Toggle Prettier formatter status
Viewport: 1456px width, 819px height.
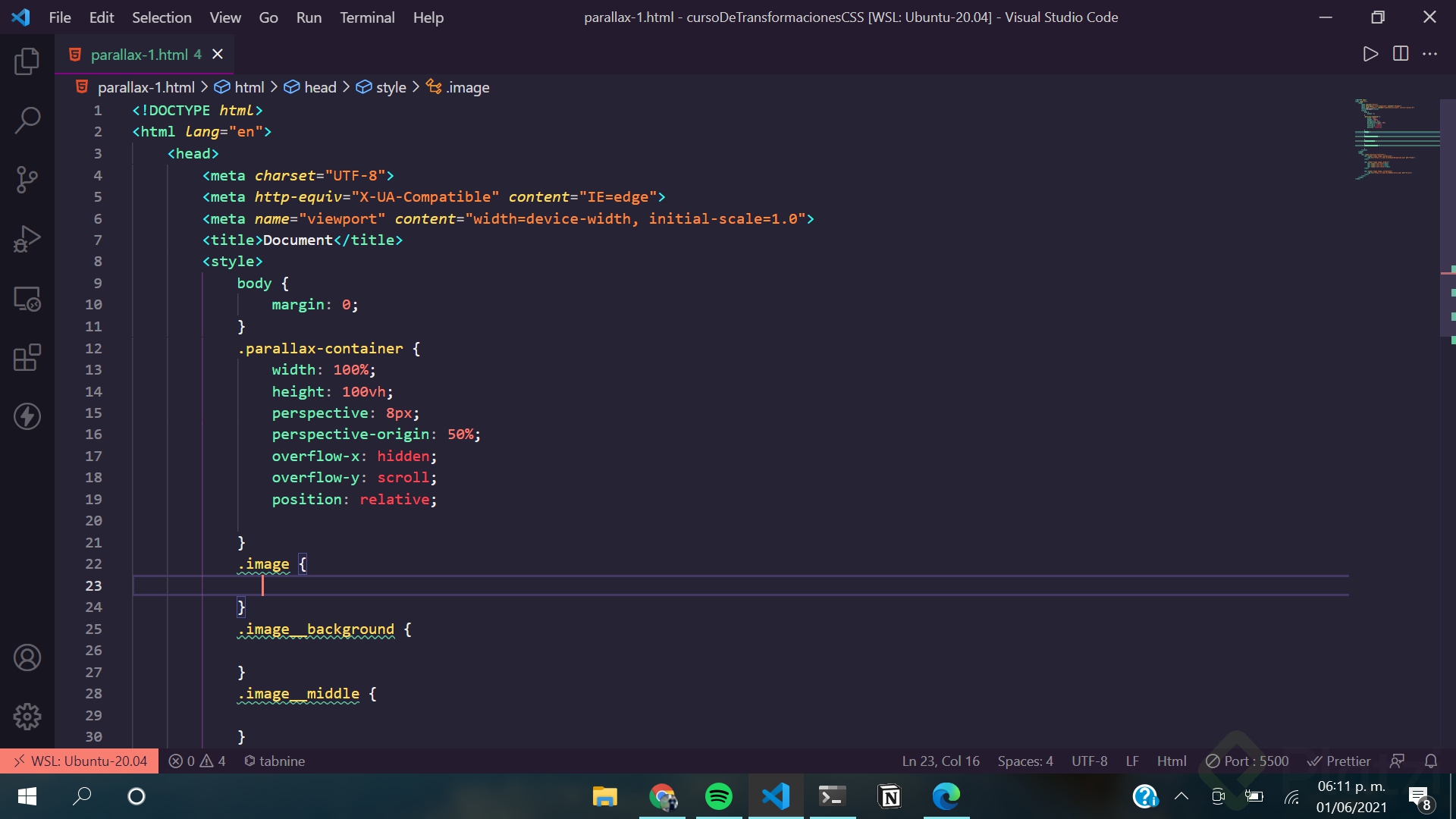coord(1338,761)
